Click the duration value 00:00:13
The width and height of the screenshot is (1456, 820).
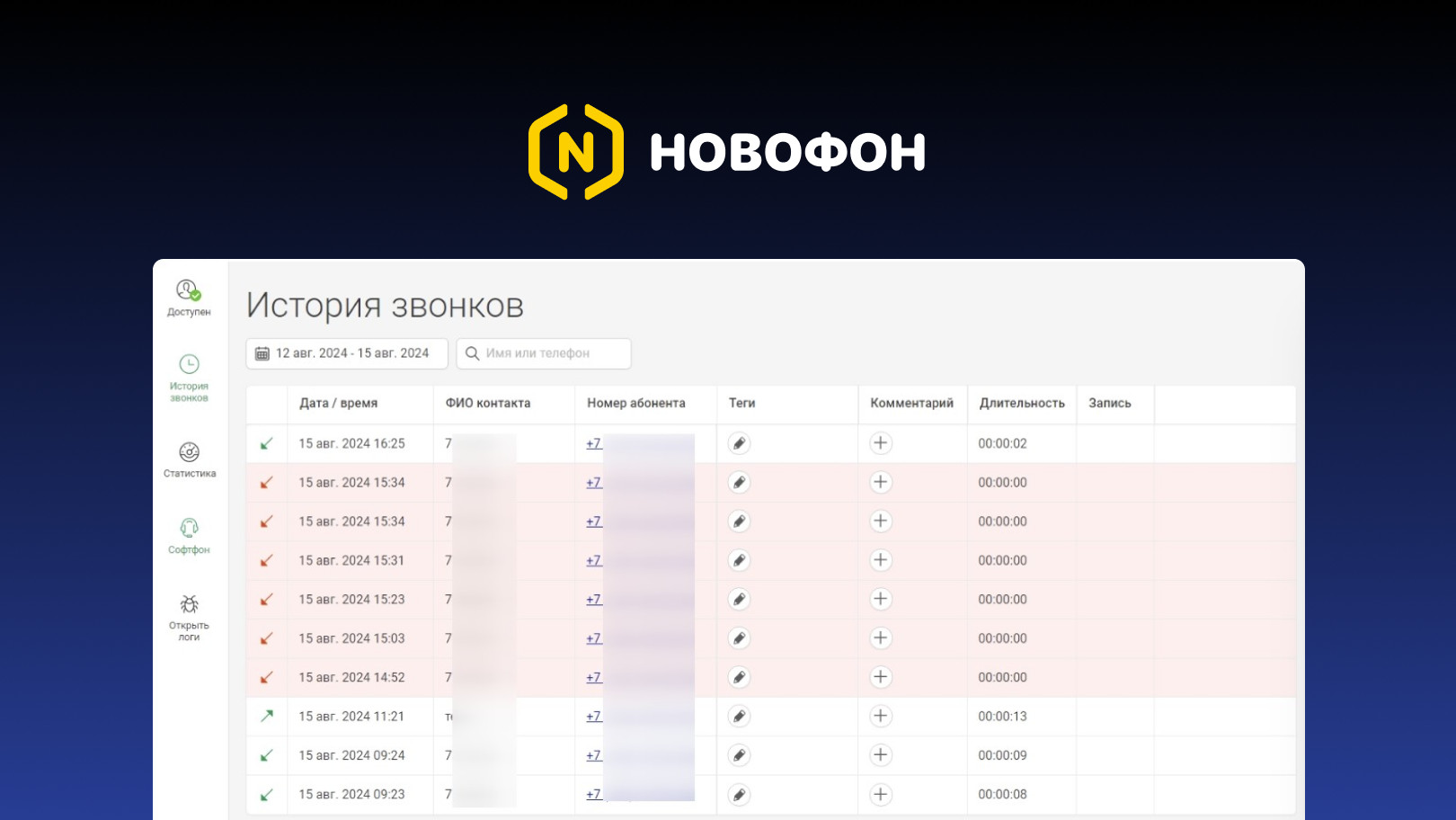coord(1003,717)
